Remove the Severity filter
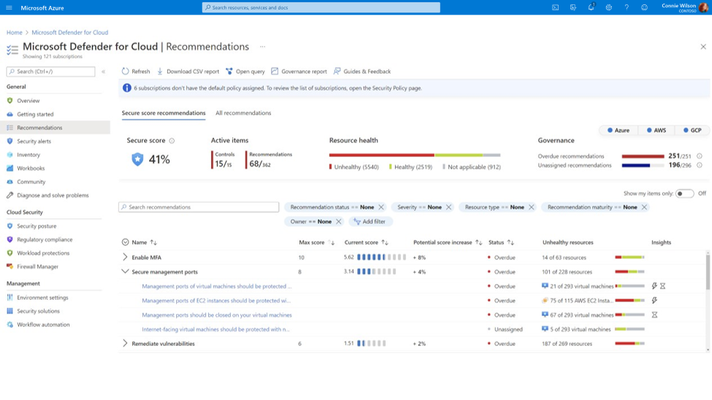Viewport: 712px width, 400px height. tap(449, 207)
